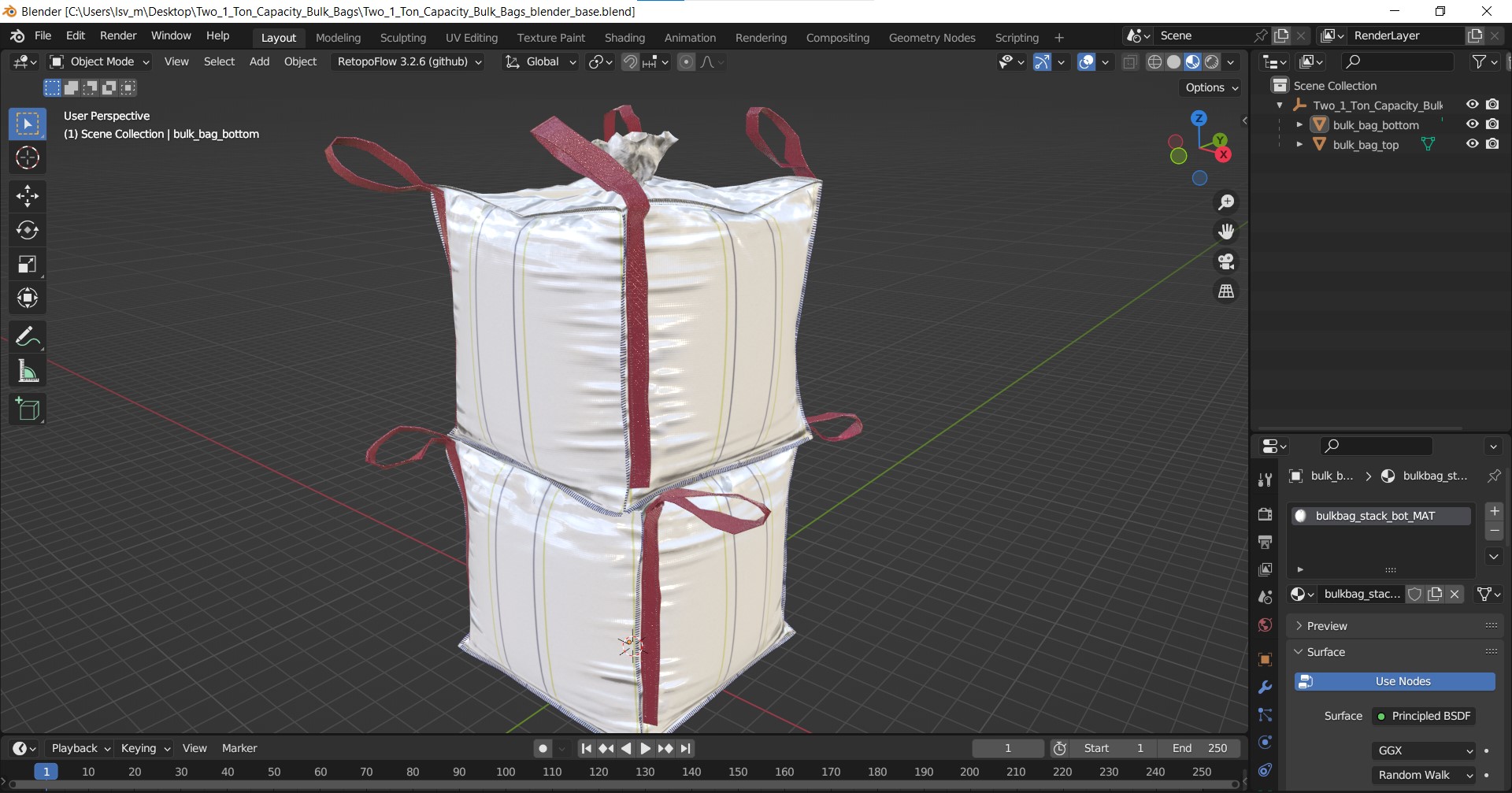The width and height of the screenshot is (1512, 793).
Task: Click Principled BSDF surface shader
Action: tap(1425, 716)
